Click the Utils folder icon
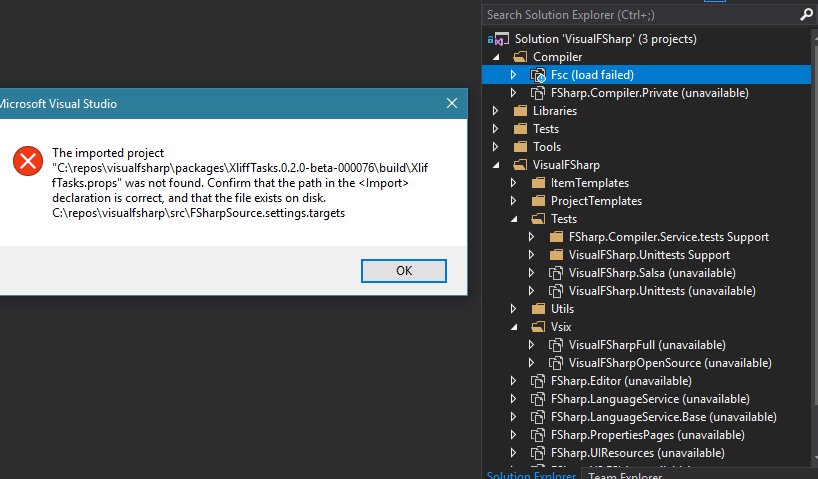Screen dimensions: 818x479 (538, 309)
